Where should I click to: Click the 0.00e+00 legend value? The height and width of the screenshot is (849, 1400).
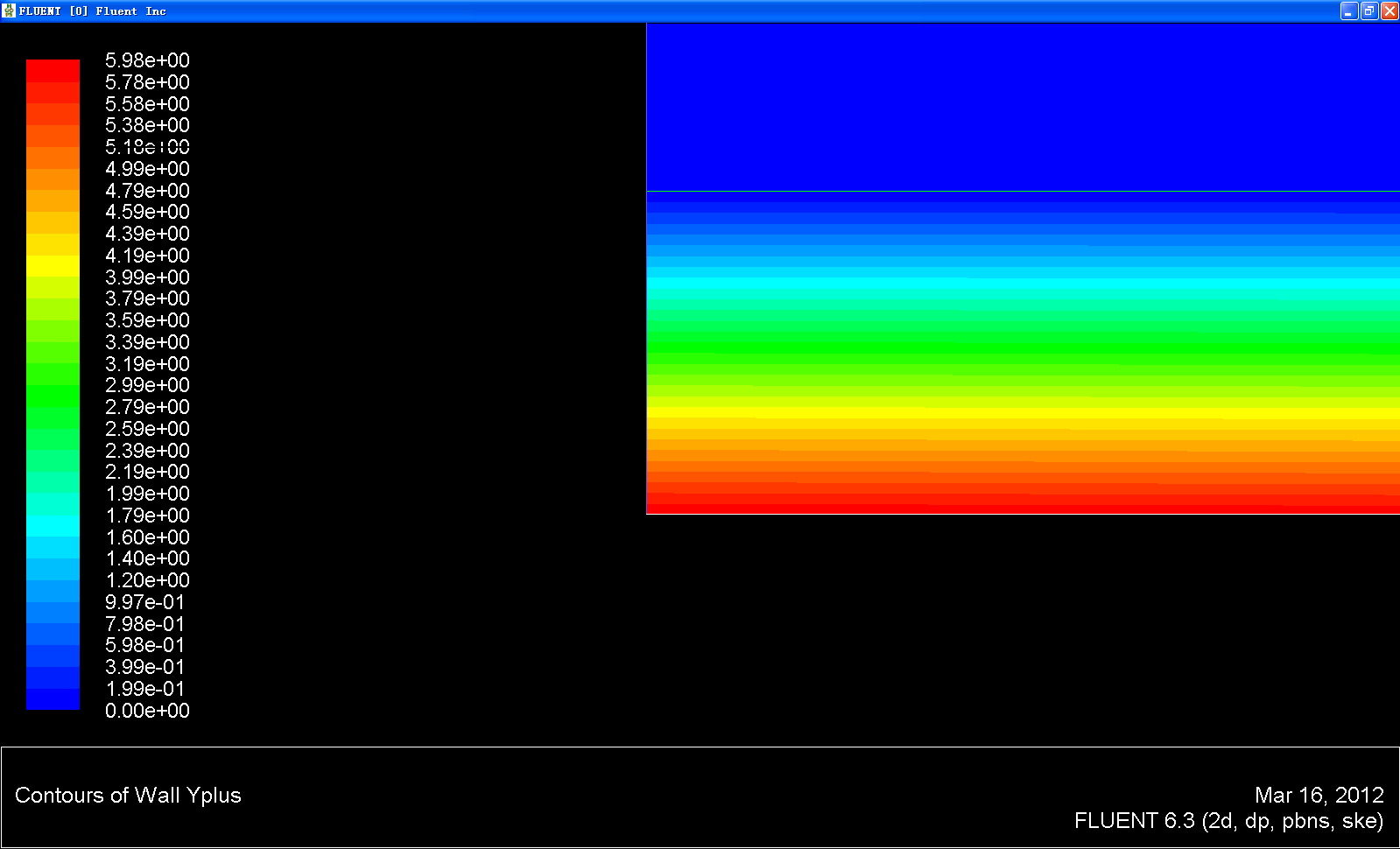pyautogui.click(x=147, y=711)
